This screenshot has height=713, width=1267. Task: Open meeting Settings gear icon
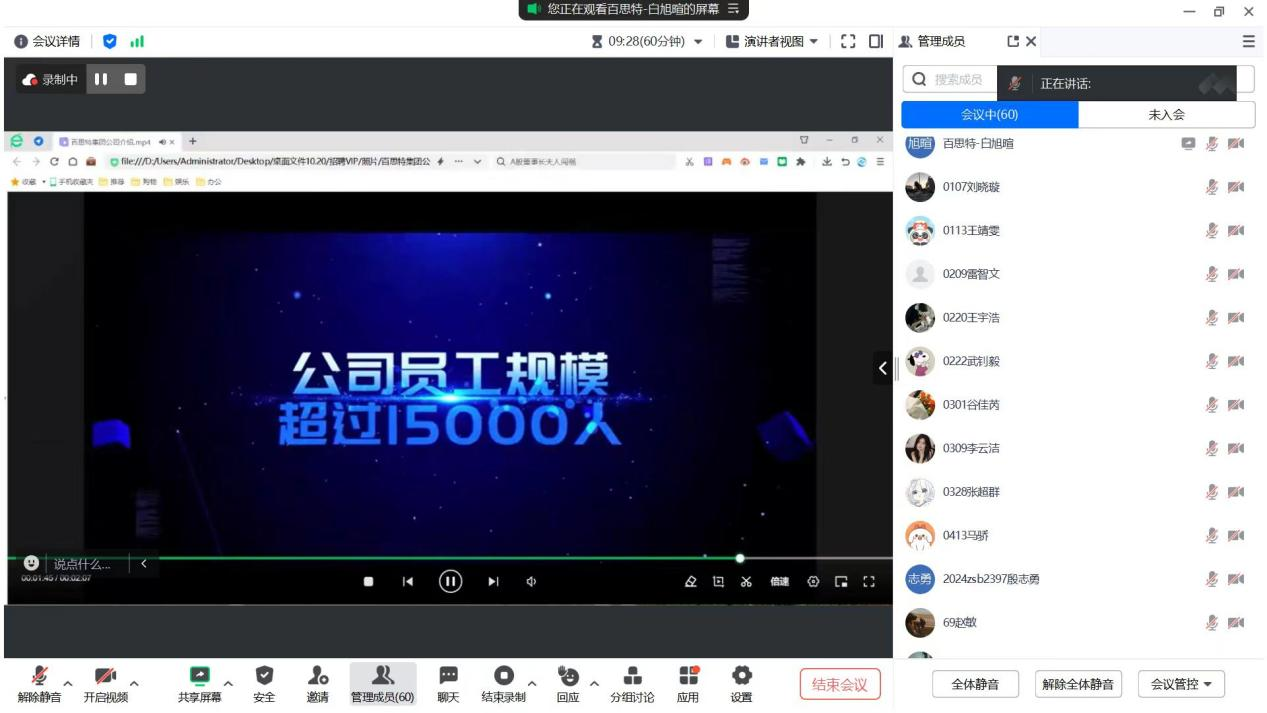click(741, 677)
